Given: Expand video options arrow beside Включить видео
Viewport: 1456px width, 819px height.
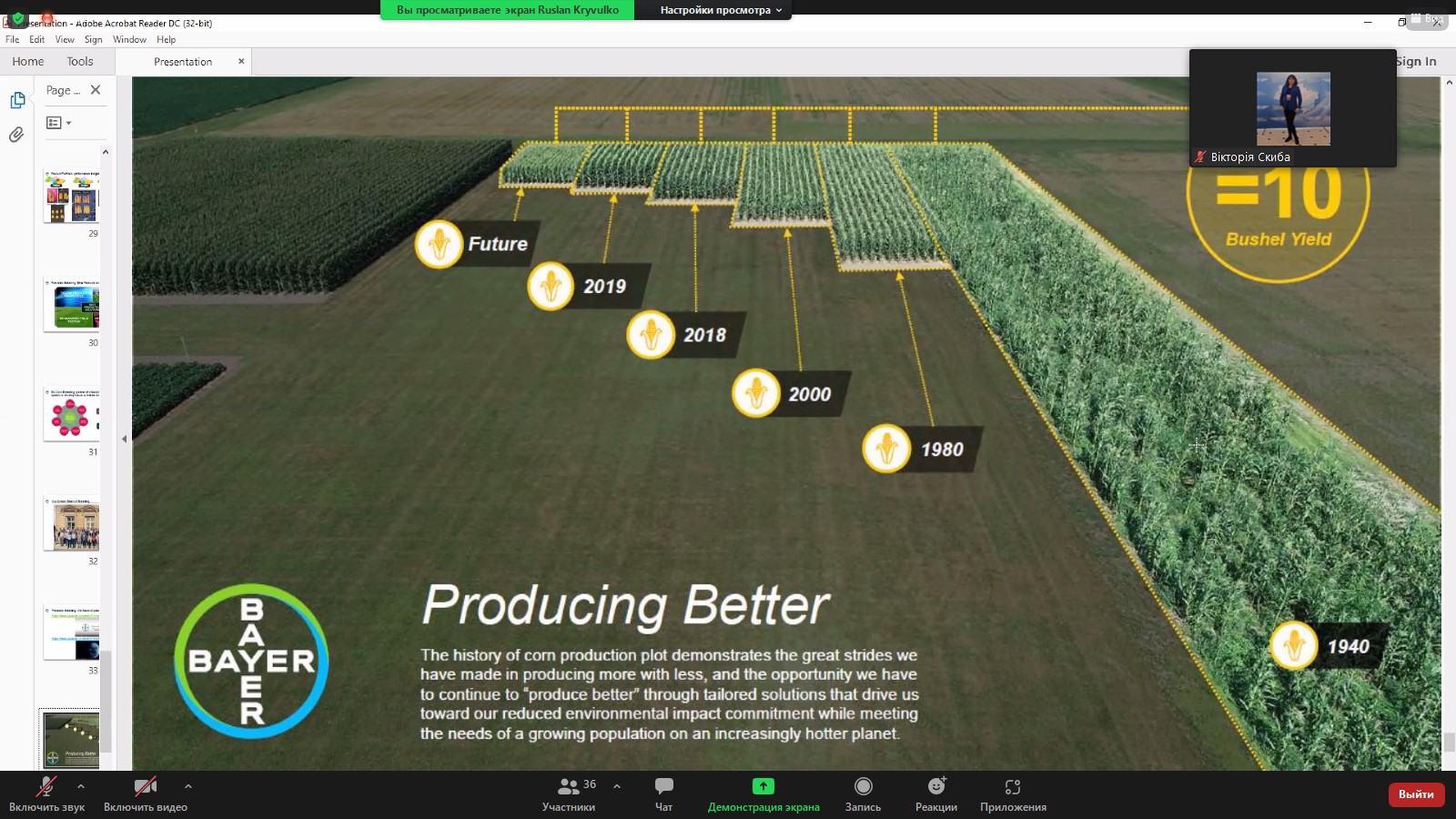Looking at the screenshot, I should click(188, 786).
